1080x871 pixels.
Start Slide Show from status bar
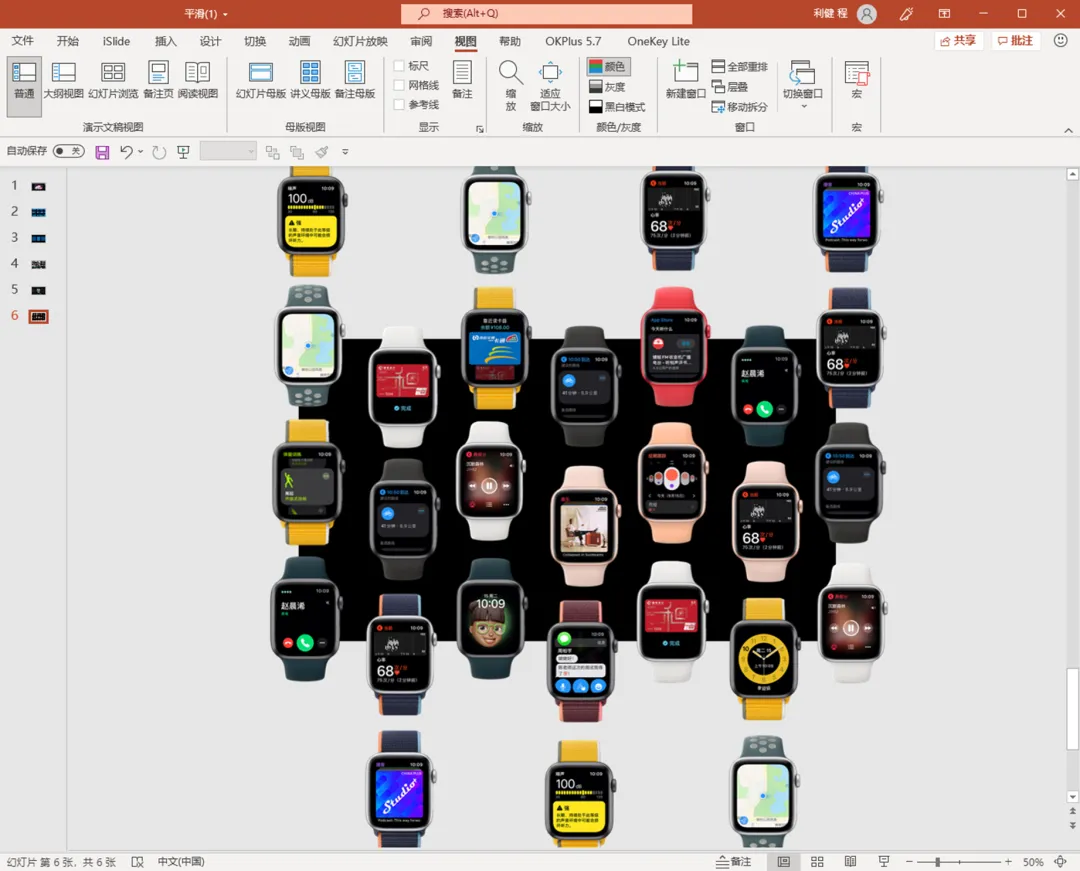(884, 861)
